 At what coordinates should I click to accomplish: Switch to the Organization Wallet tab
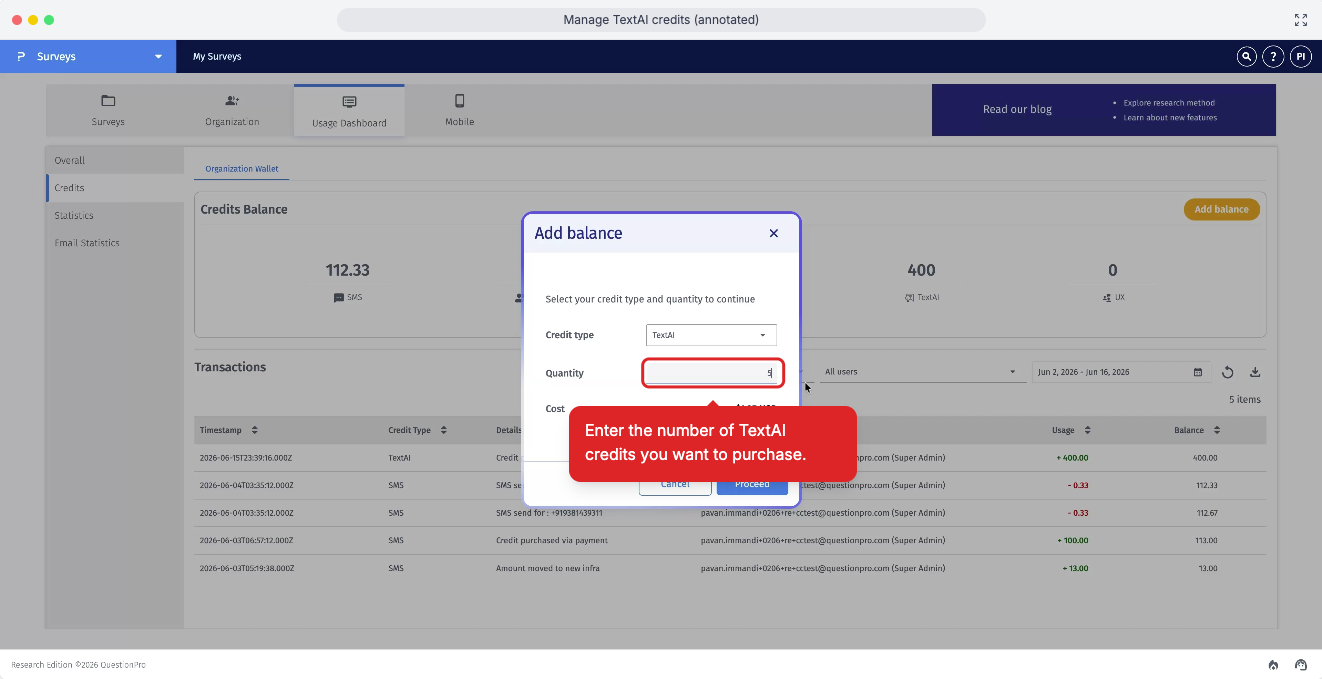pos(242,169)
